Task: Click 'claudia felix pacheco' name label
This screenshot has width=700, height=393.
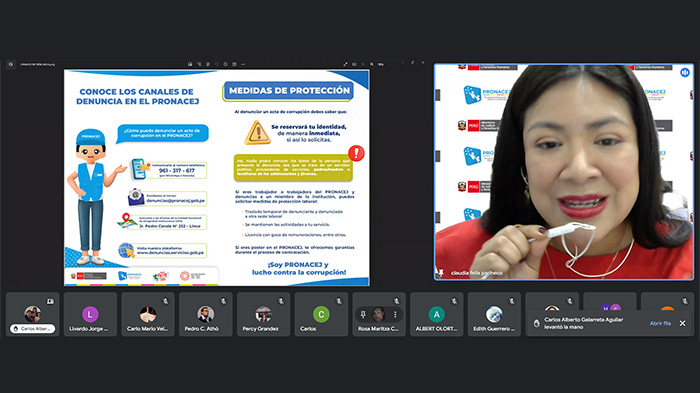Action: tap(476, 273)
